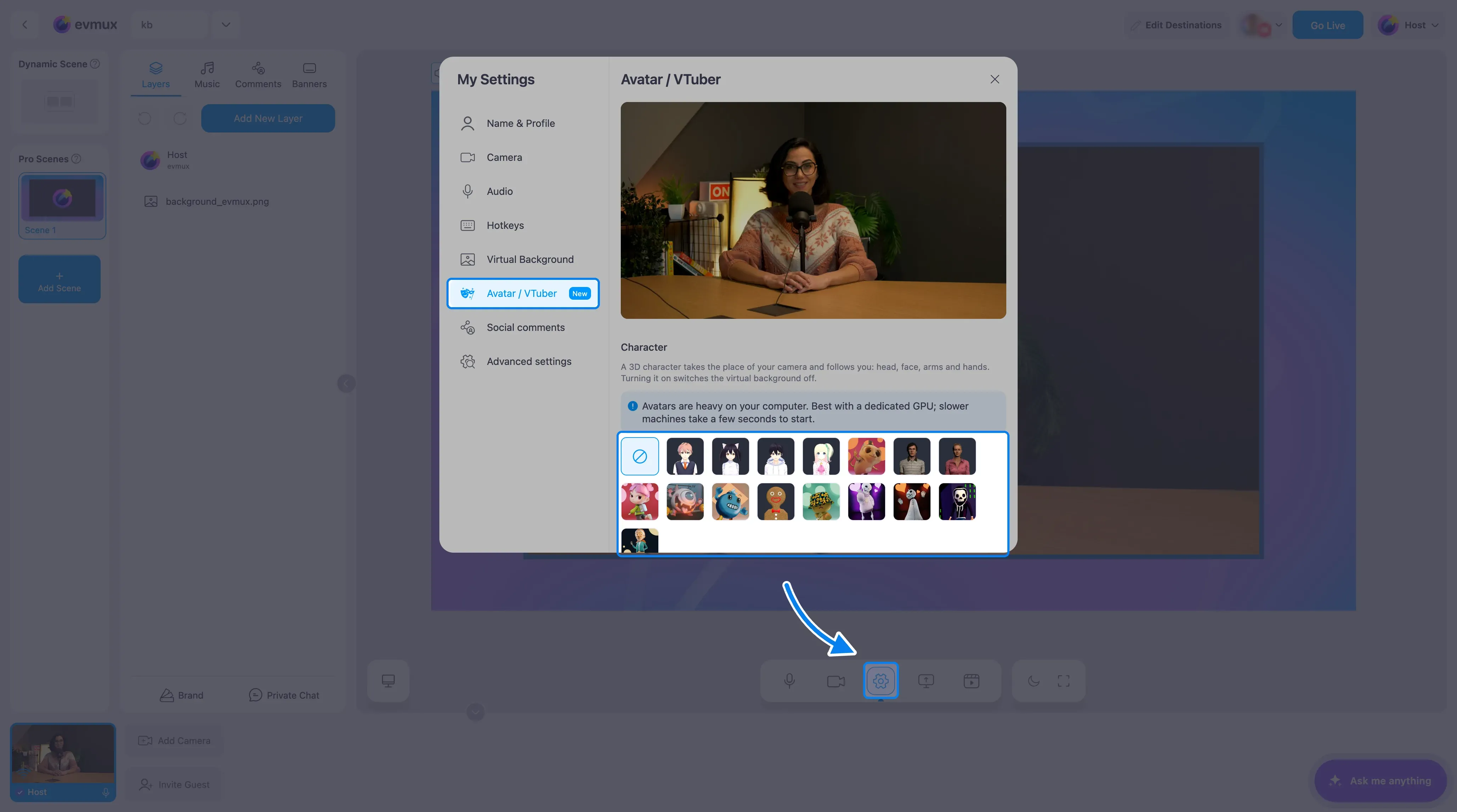Click the settings gear in bottom toolbar
Image resolution: width=1457 pixels, height=812 pixels.
click(x=881, y=681)
